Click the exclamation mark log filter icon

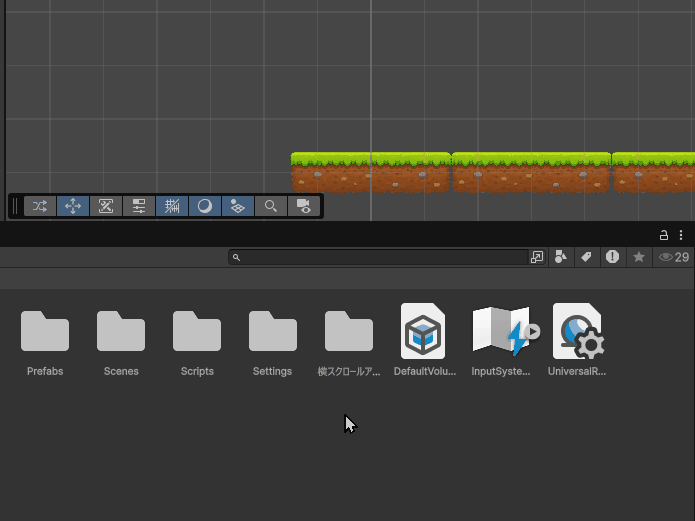coord(613,257)
